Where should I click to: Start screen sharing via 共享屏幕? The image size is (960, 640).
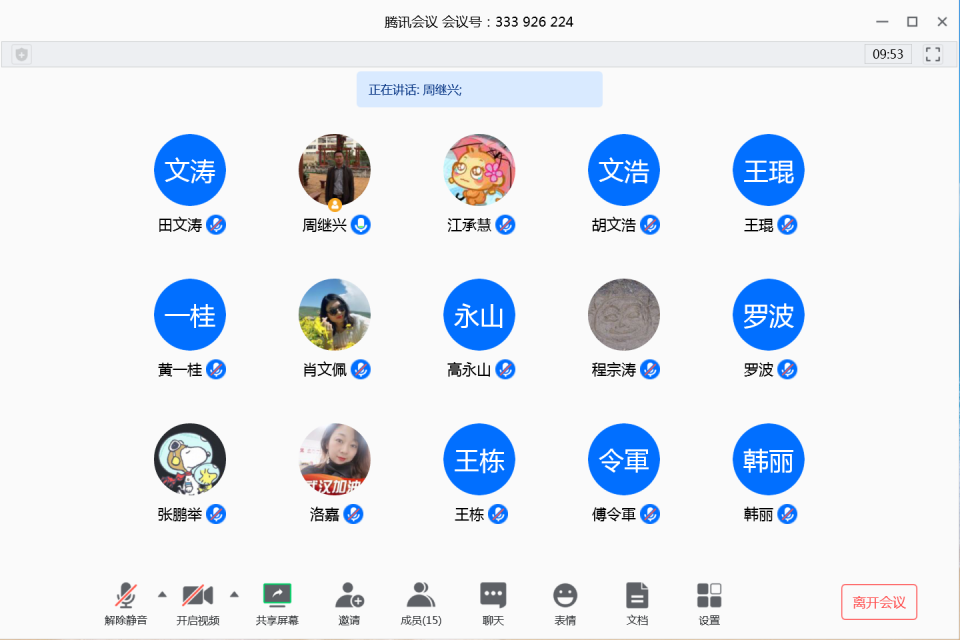point(277,603)
